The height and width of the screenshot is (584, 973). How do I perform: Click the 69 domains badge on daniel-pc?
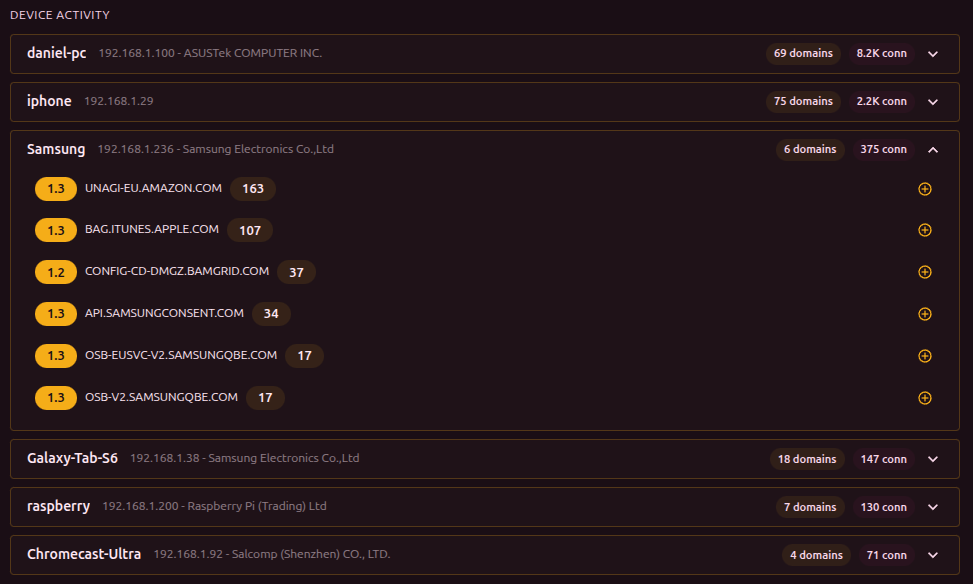coord(803,53)
